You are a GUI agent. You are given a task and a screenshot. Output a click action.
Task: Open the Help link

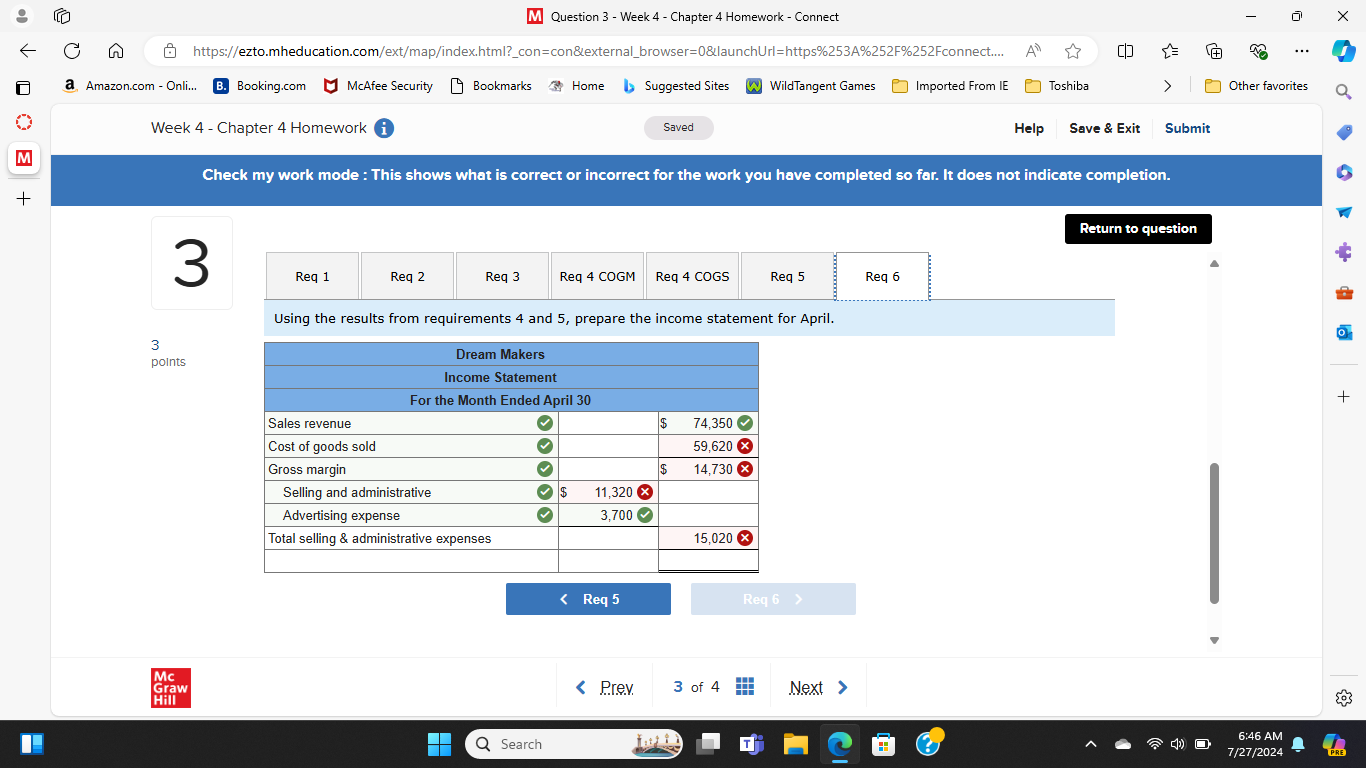coord(1029,128)
